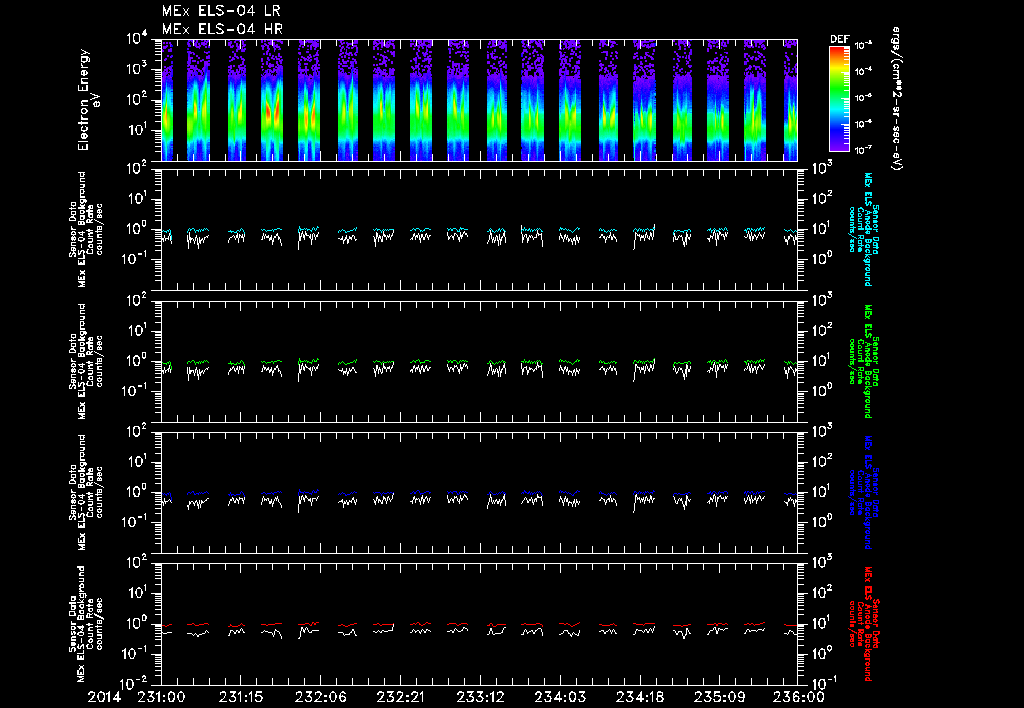
Task: Click the '233:12' time axis label
Action: tap(480, 697)
